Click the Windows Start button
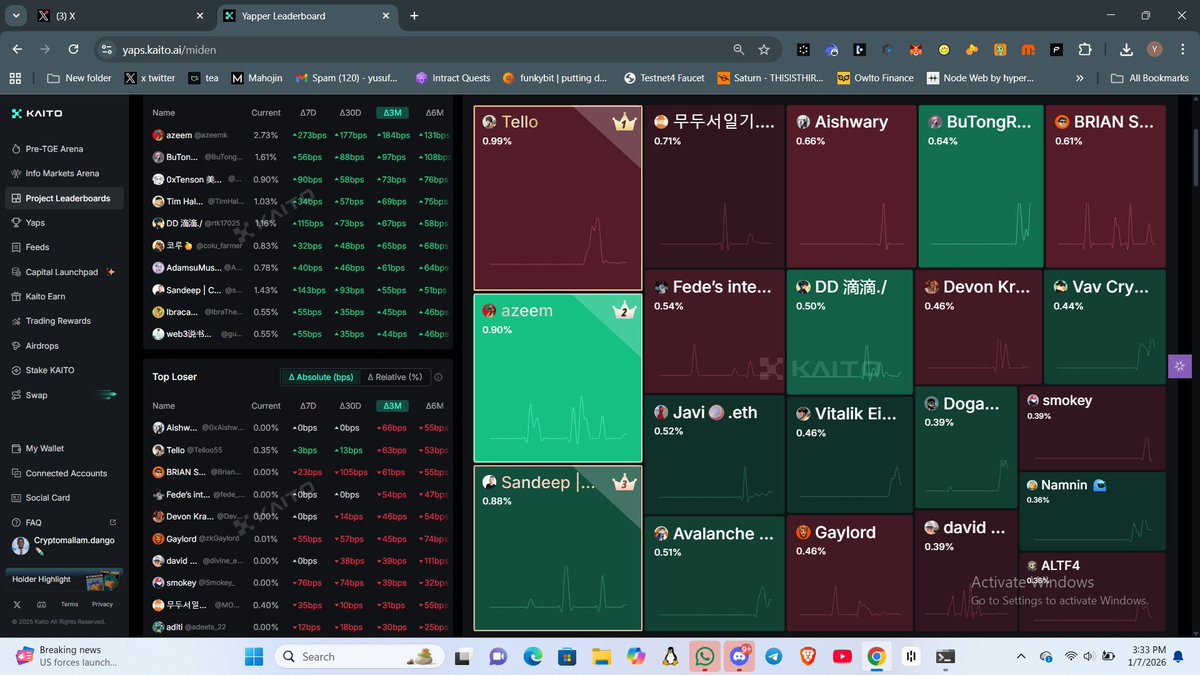 (x=254, y=656)
